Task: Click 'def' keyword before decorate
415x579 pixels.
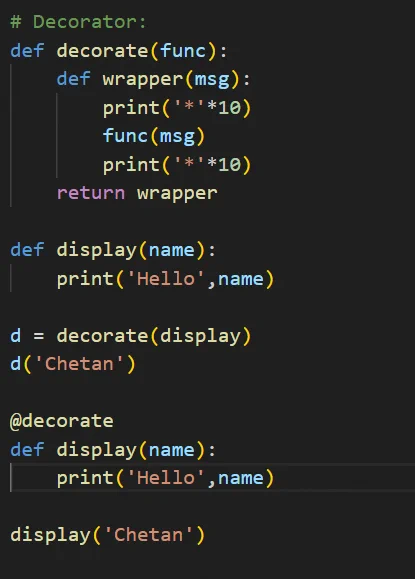Action: coord(27,51)
